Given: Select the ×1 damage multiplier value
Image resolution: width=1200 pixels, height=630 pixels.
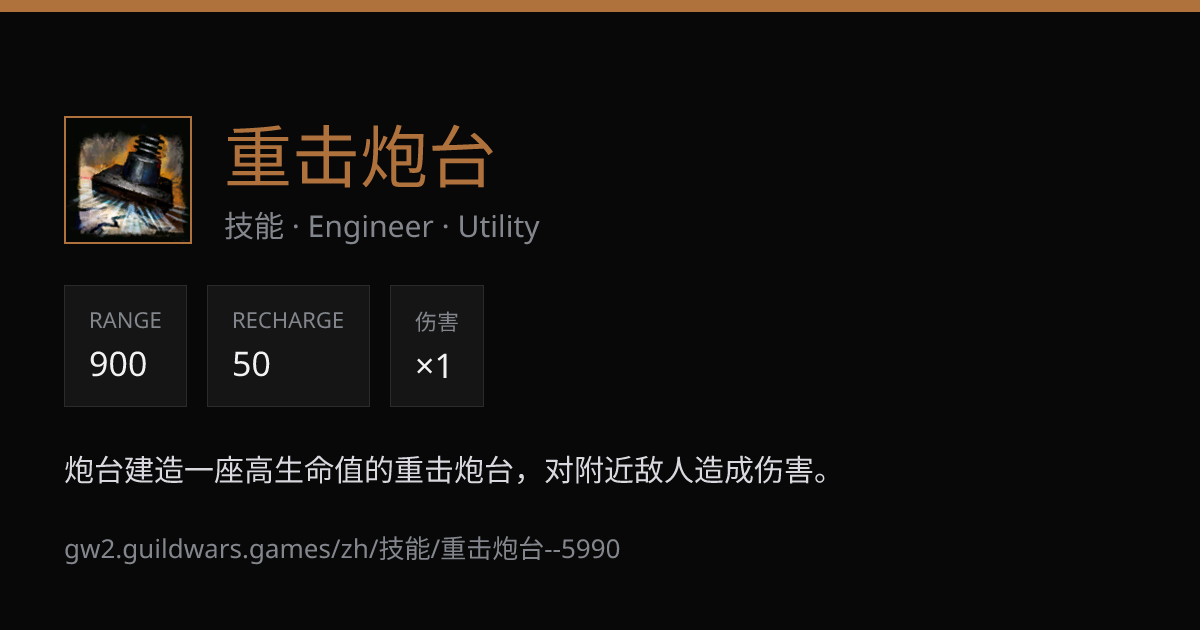Looking at the screenshot, I should click(x=434, y=366).
